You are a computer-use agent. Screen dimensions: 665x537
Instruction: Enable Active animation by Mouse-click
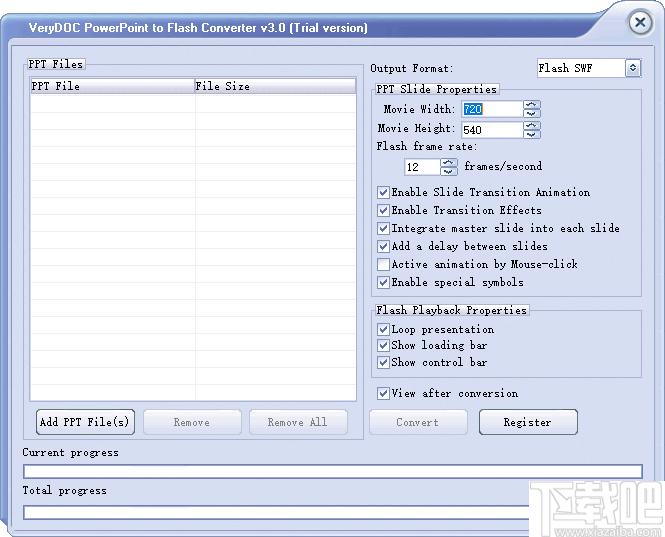pyautogui.click(x=383, y=265)
